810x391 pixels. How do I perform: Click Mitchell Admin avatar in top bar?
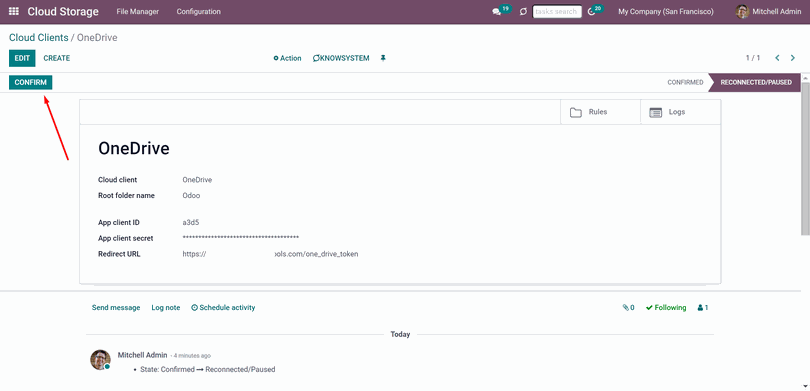(742, 11)
